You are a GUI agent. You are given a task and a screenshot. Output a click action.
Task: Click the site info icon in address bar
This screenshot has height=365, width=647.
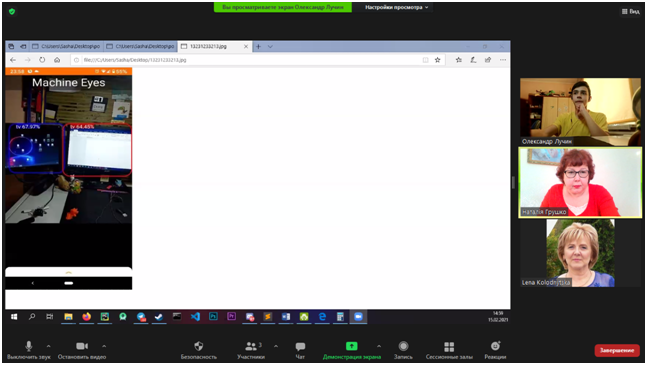[76, 60]
